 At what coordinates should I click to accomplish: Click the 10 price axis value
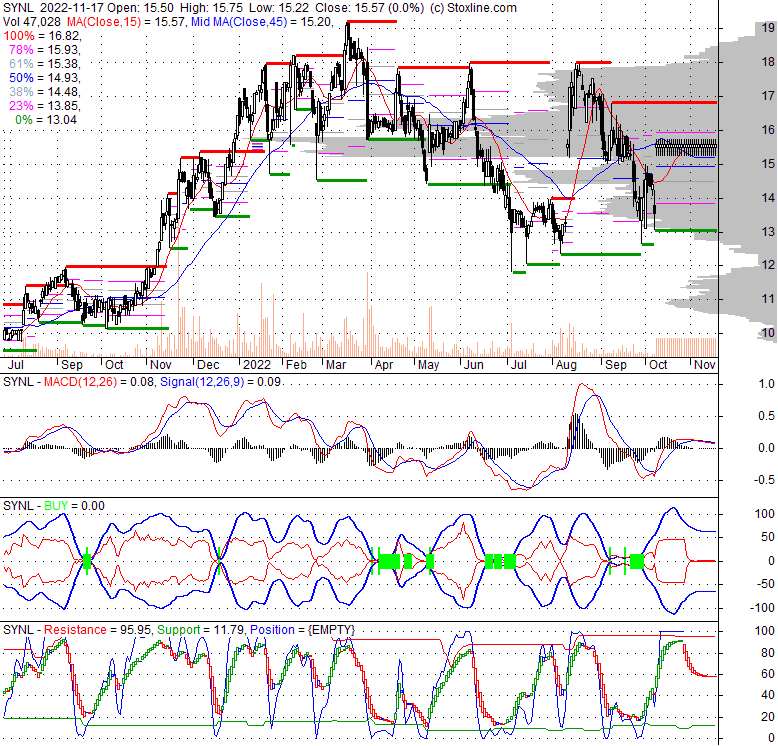[769, 333]
